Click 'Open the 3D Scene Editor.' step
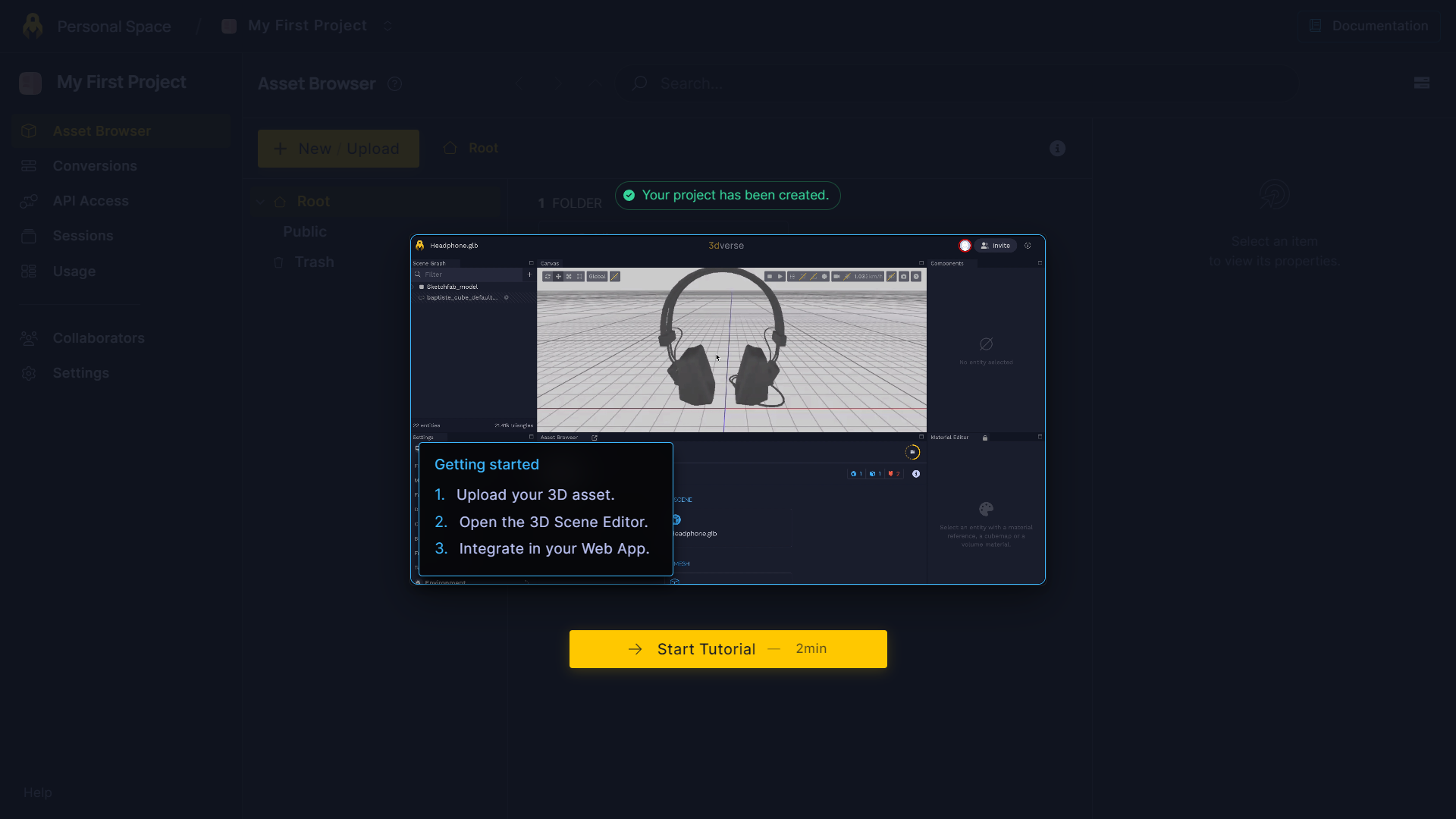 [554, 522]
